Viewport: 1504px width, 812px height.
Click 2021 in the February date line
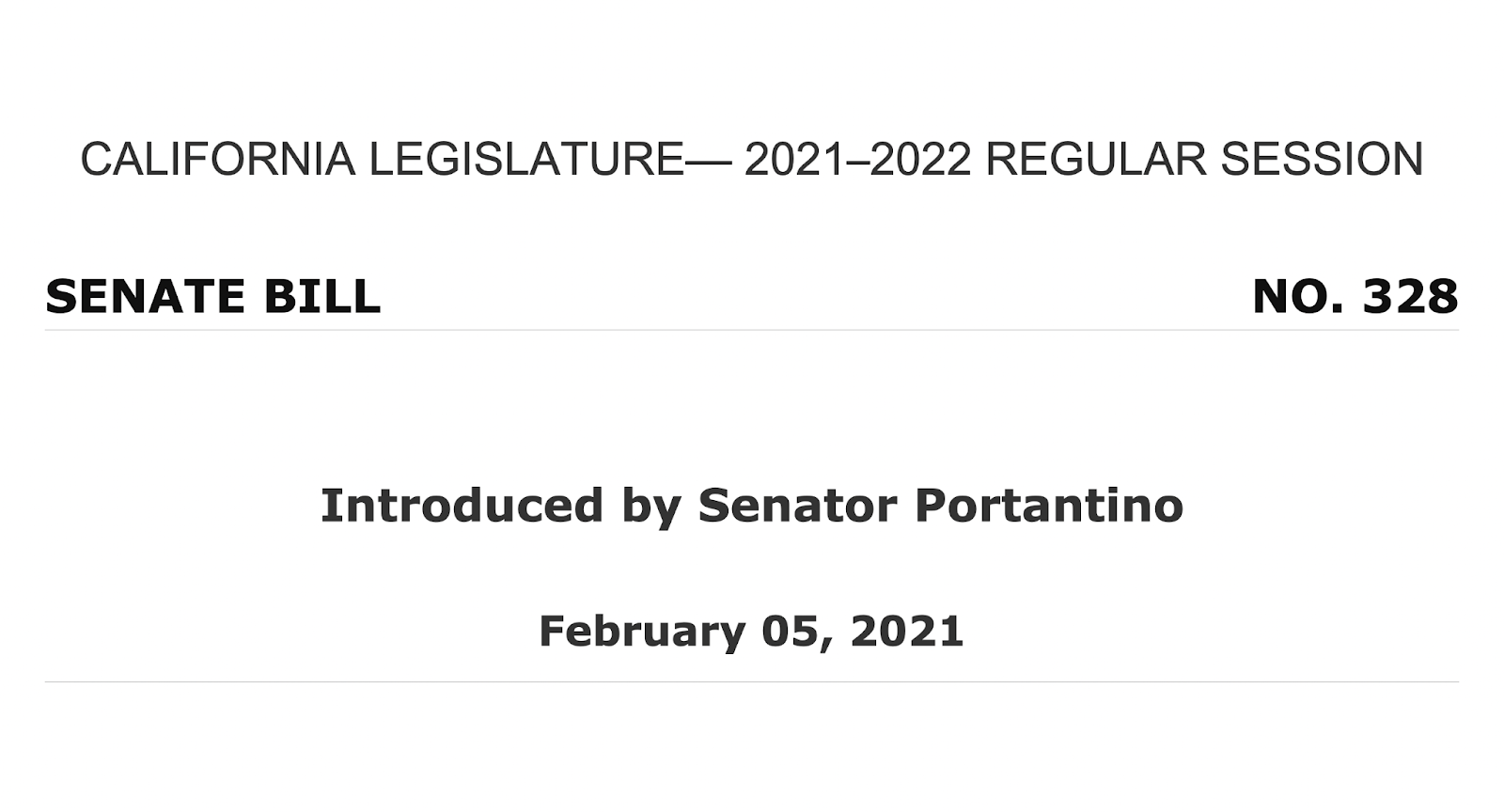(907, 631)
